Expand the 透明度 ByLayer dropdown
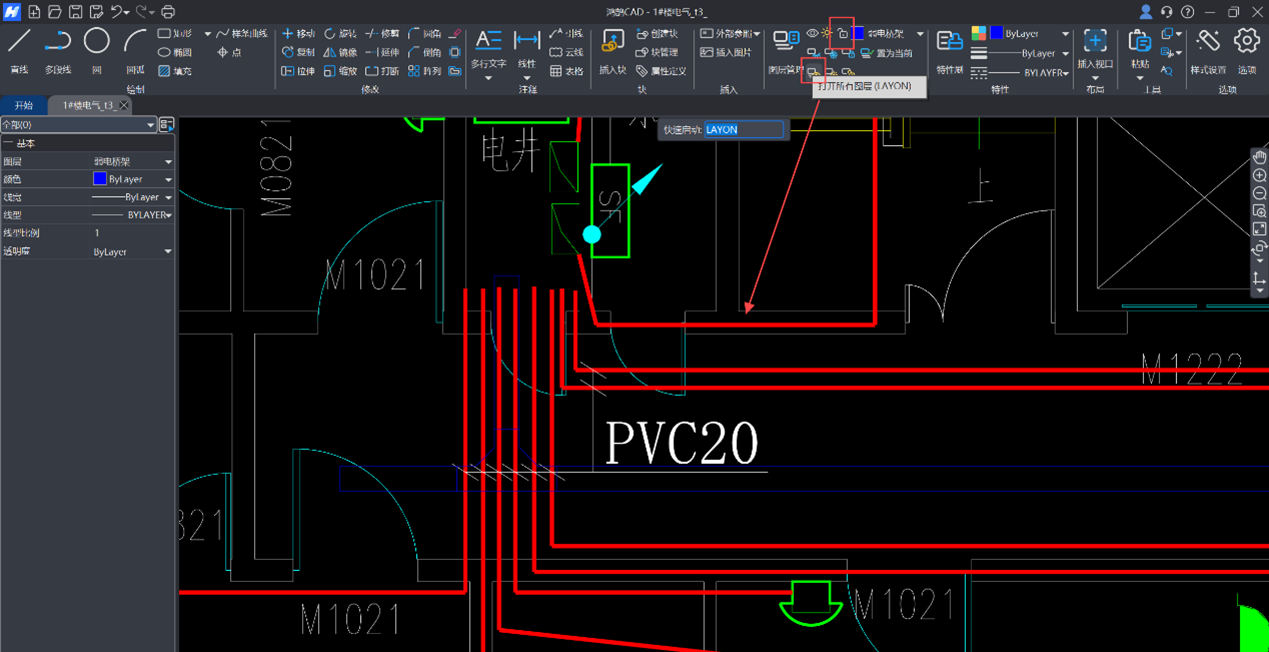Image resolution: width=1269 pixels, height=652 pixels. 168,252
